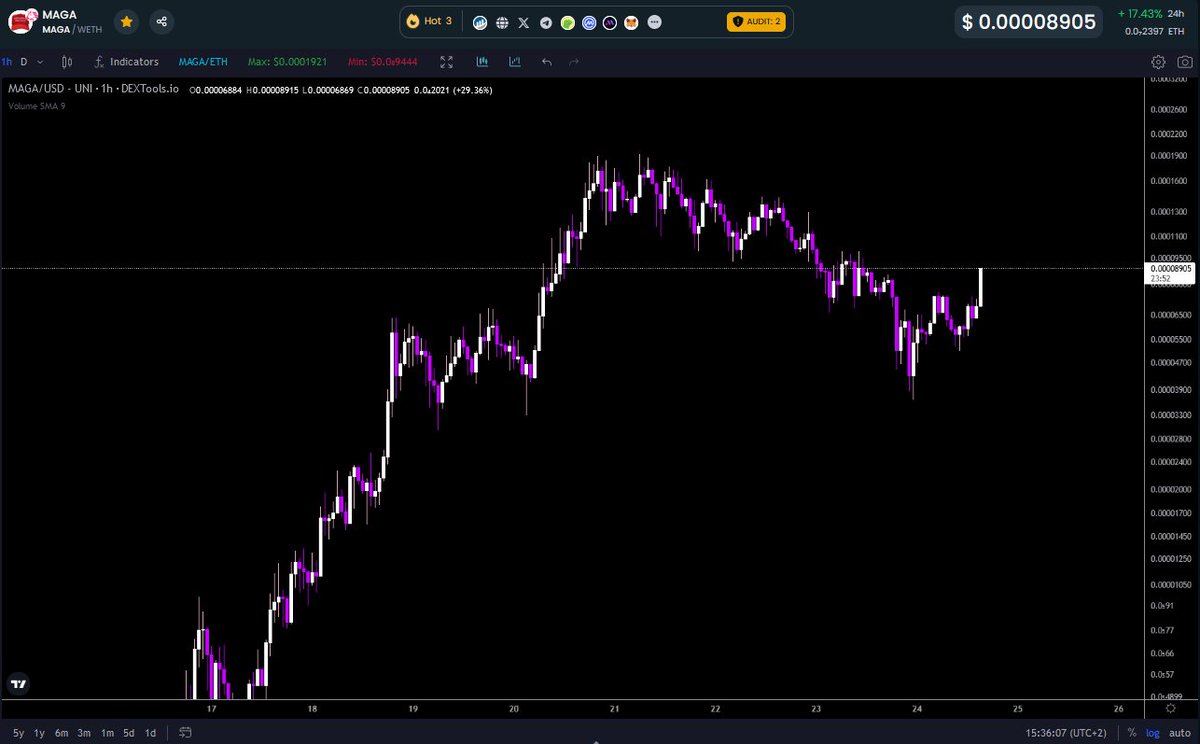
Task: Open the candlestick chart style selector
Action: (x=68, y=62)
